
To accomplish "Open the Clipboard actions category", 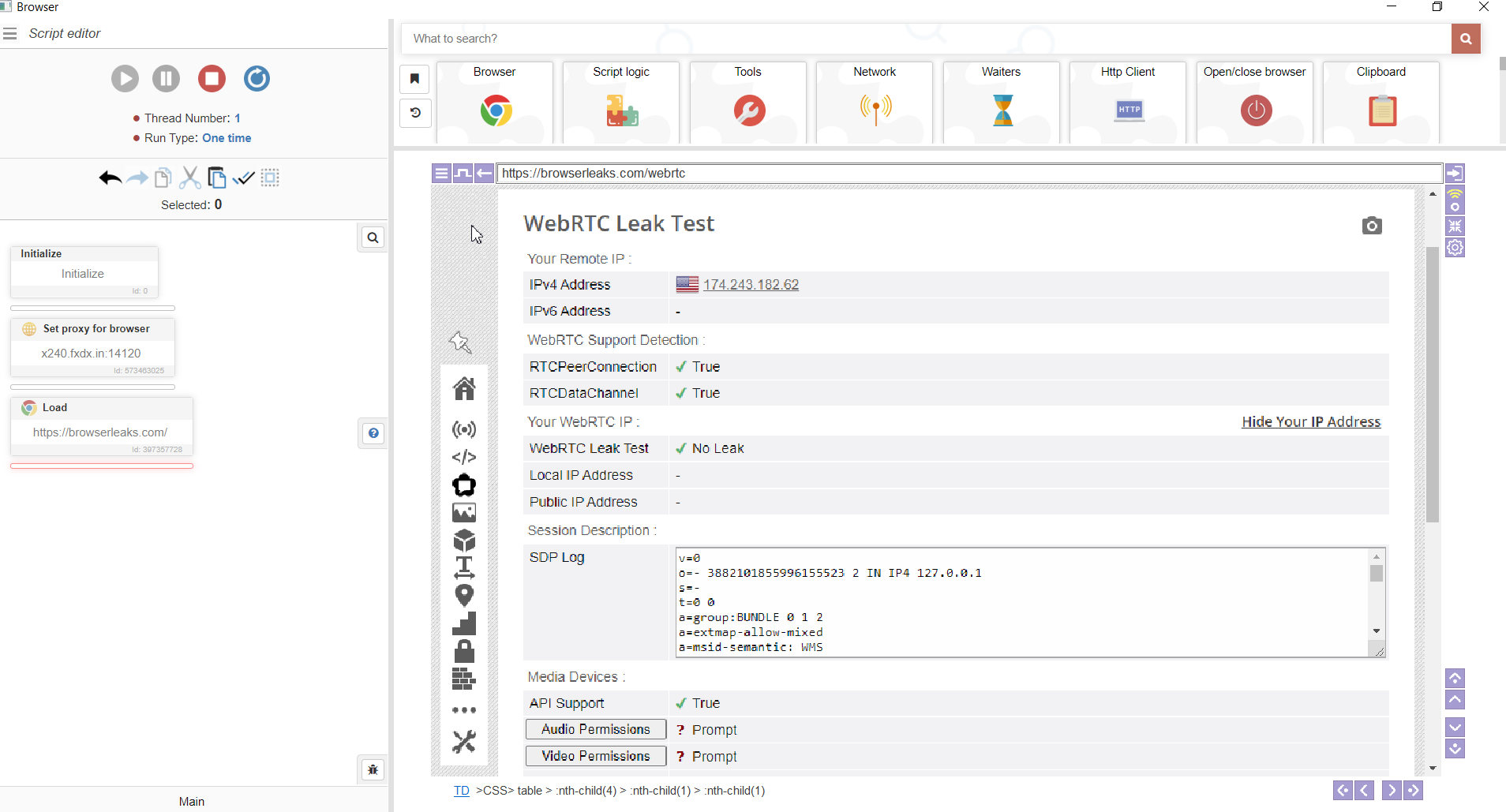I will point(1381,103).
